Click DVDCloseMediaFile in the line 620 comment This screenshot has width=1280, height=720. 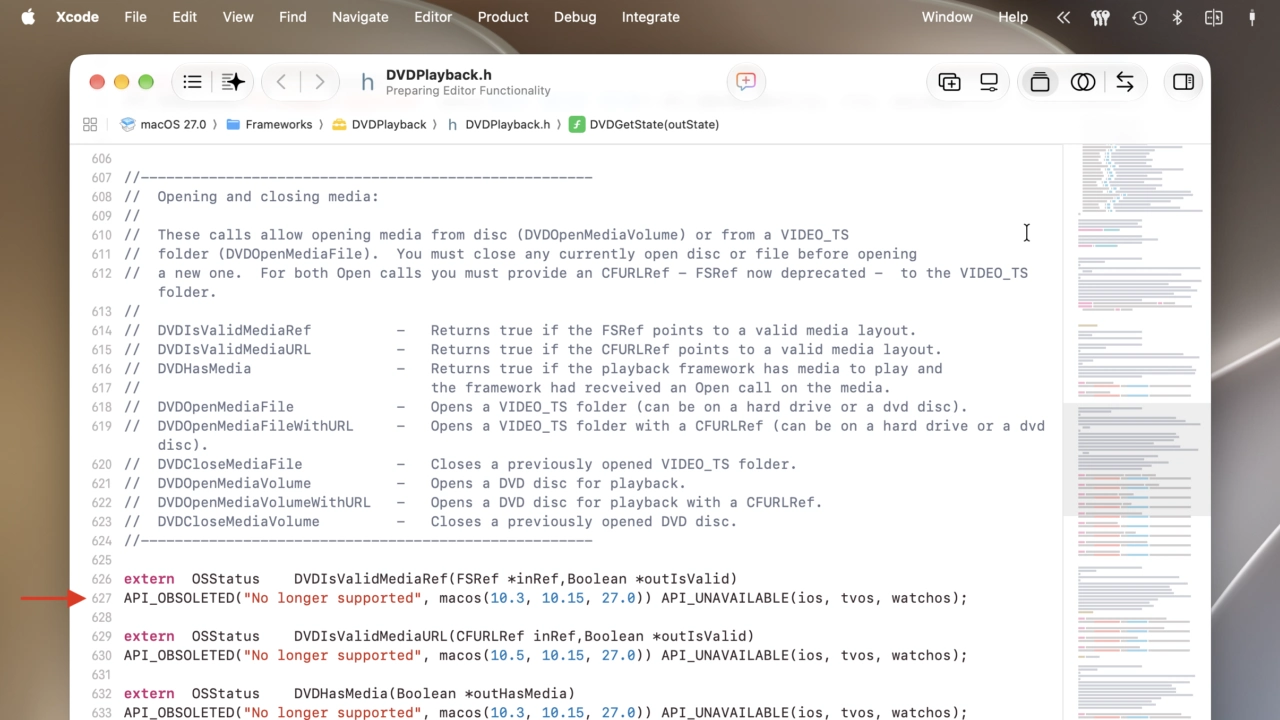pyautogui.click(x=230, y=464)
